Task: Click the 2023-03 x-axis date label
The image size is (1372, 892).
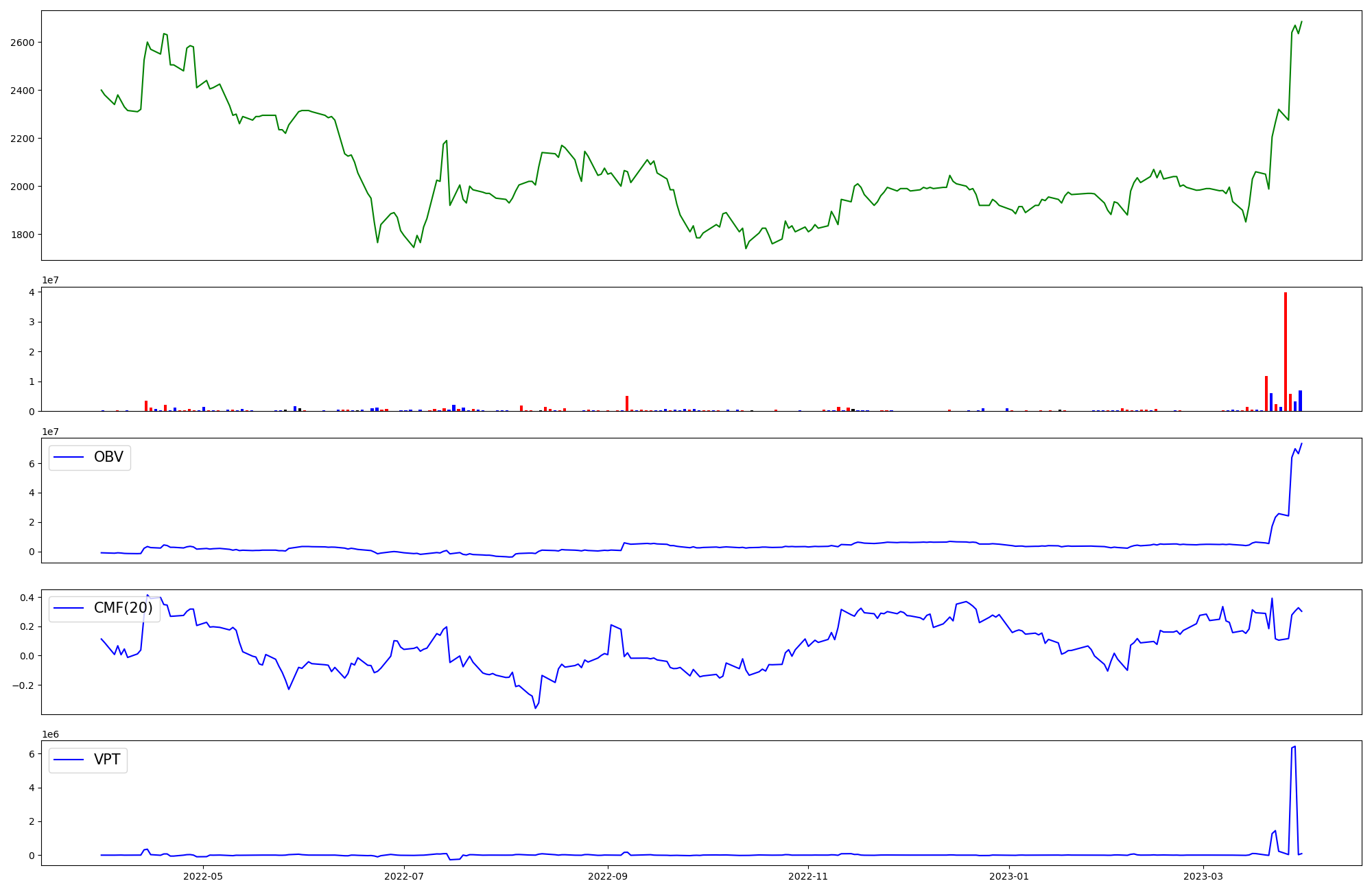Action: (x=1203, y=876)
